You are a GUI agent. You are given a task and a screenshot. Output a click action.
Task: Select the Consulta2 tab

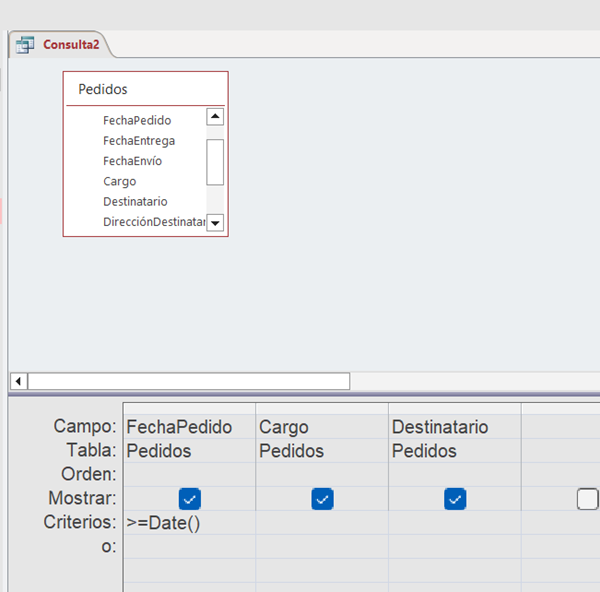68,45
